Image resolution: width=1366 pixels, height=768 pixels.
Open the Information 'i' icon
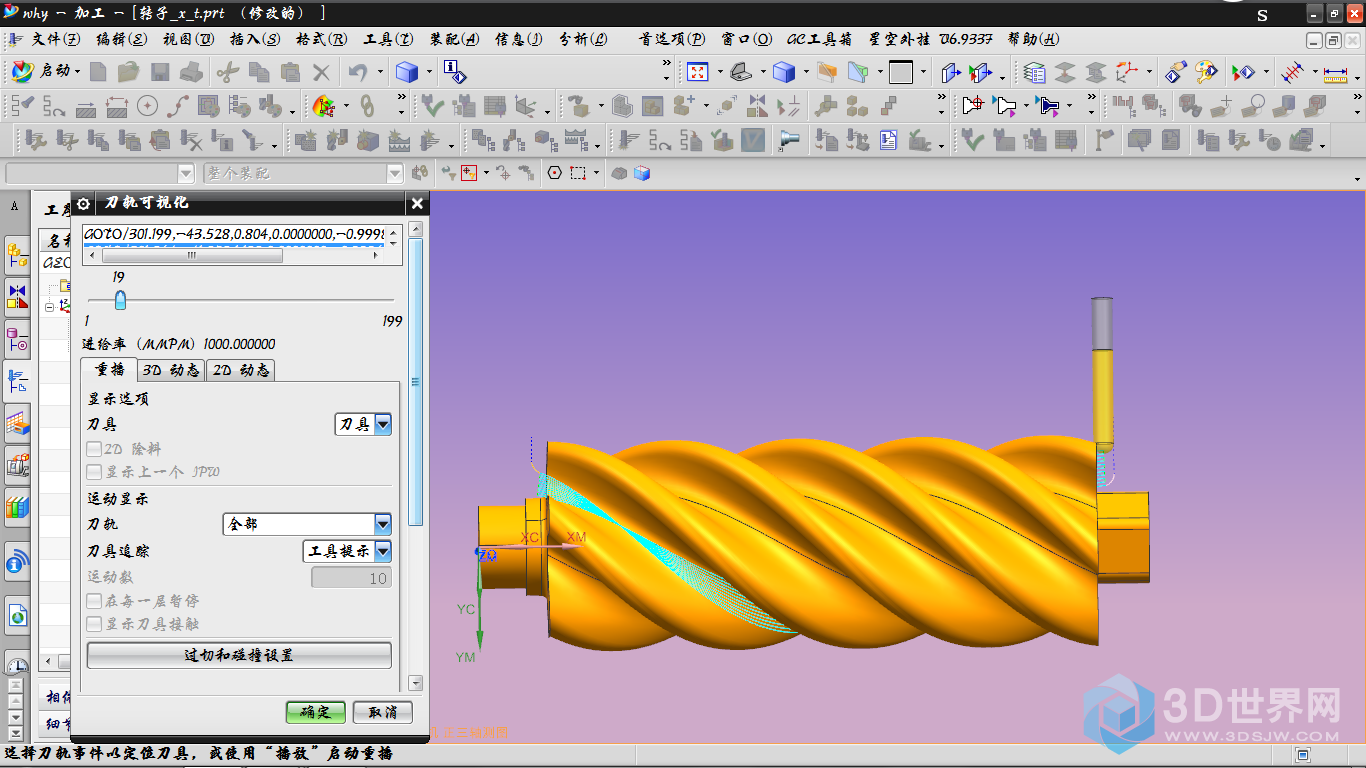455,72
